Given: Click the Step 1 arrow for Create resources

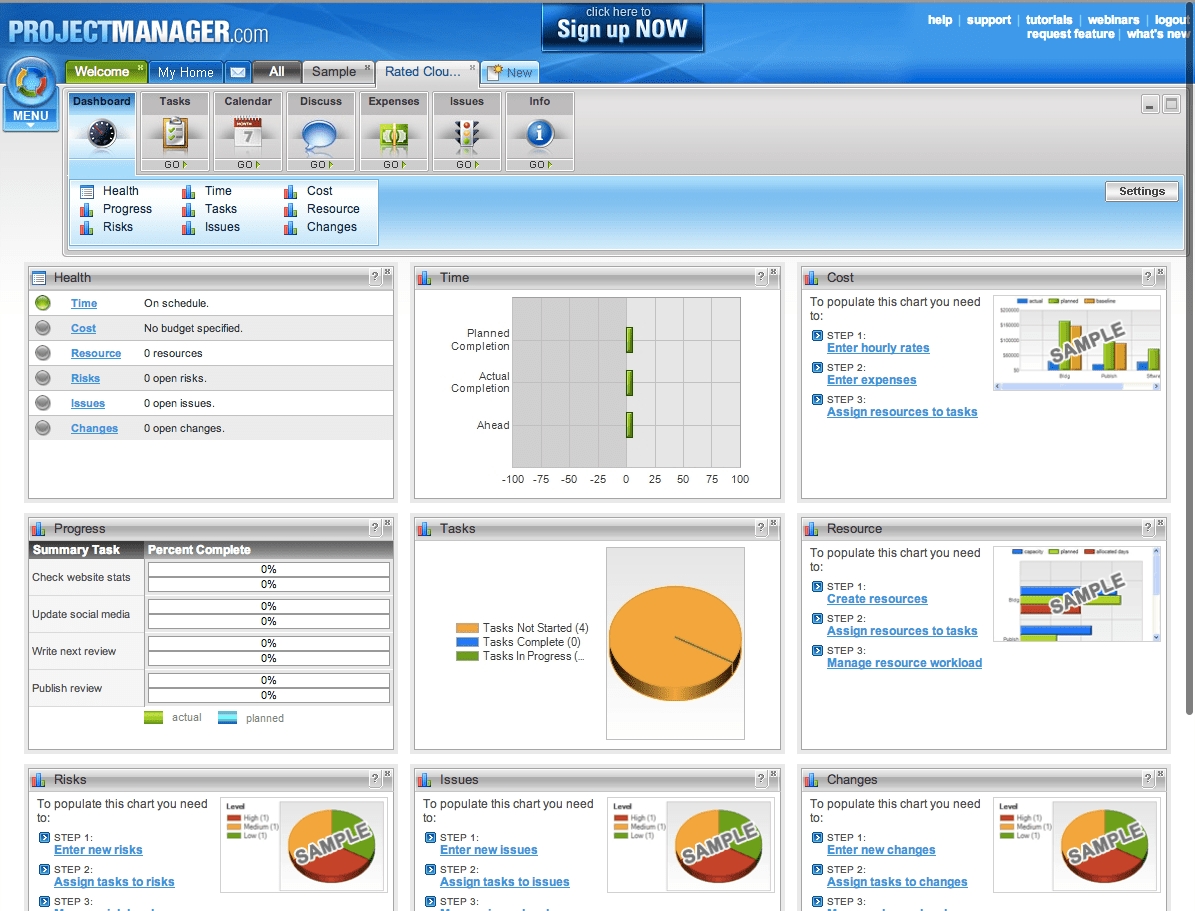Looking at the screenshot, I should click(x=817, y=586).
